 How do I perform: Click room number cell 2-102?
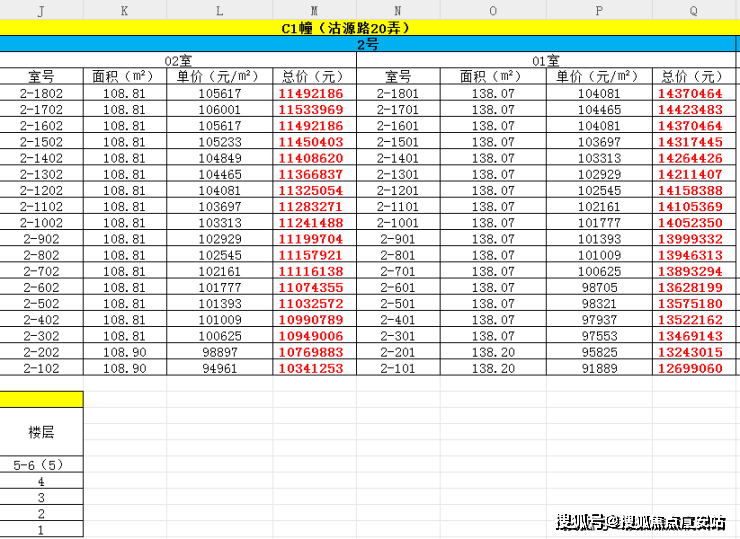point(42,368)
